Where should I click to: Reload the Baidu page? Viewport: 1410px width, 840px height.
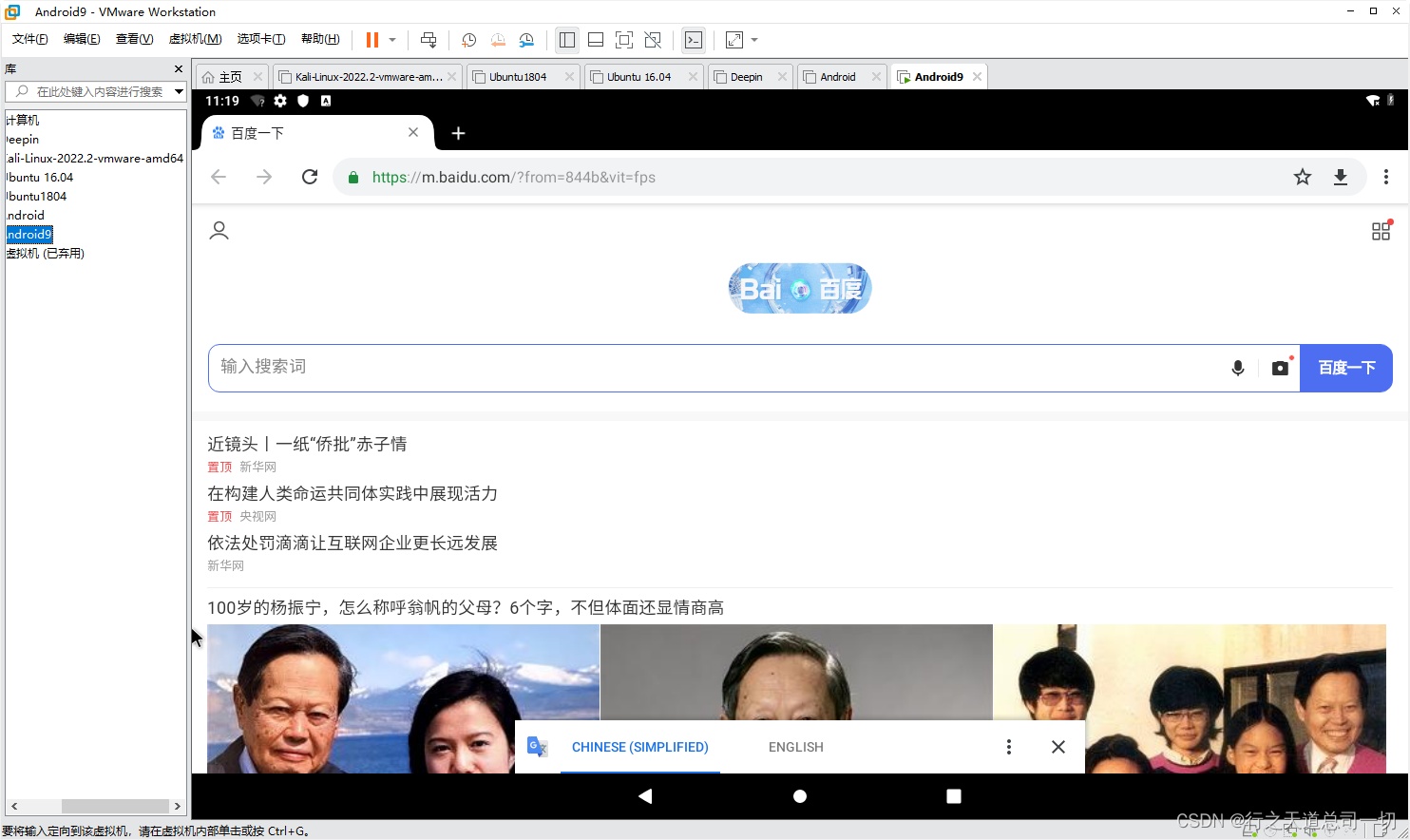310,177
